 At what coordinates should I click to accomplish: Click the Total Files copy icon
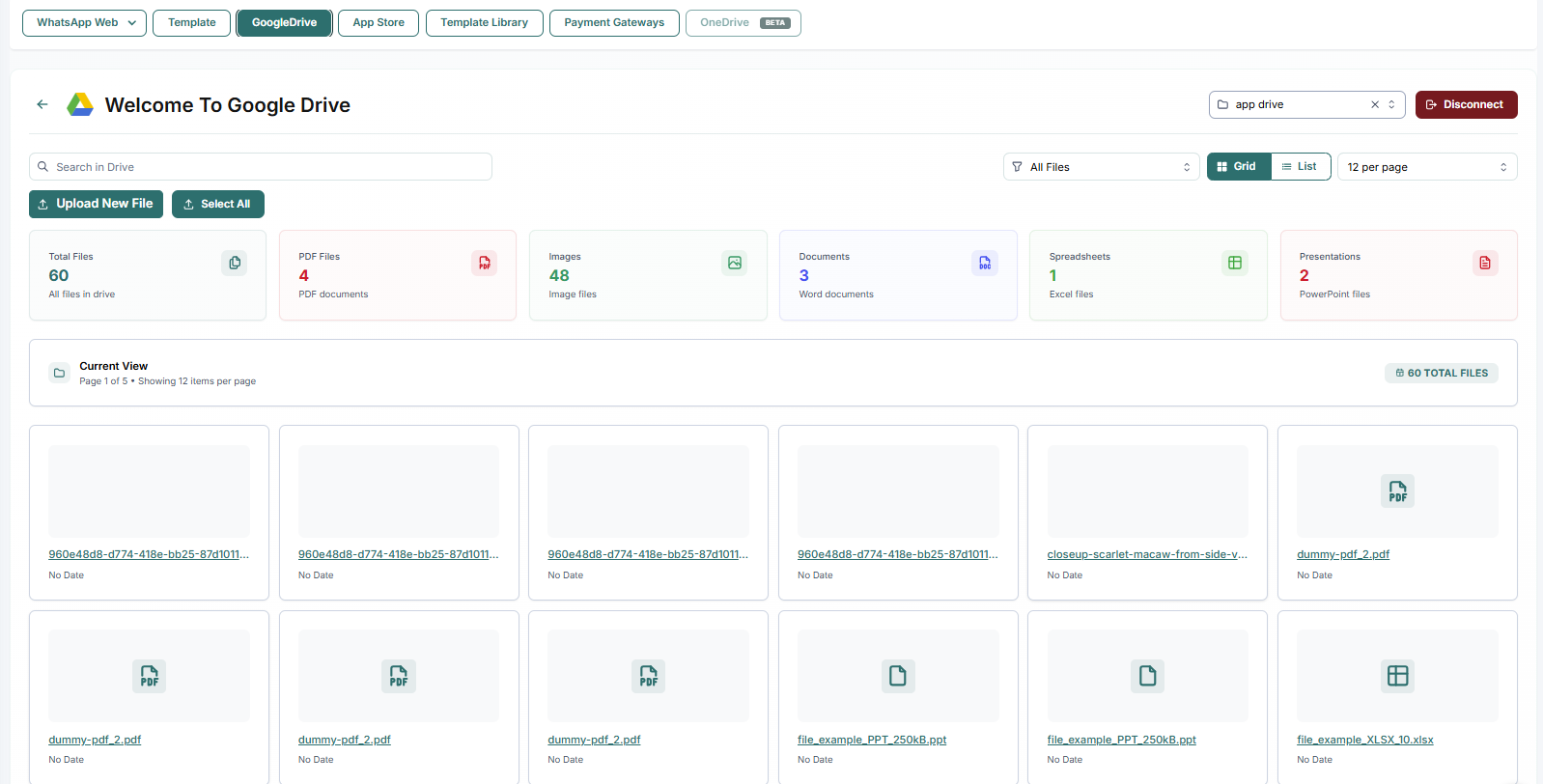click(234, 263)
